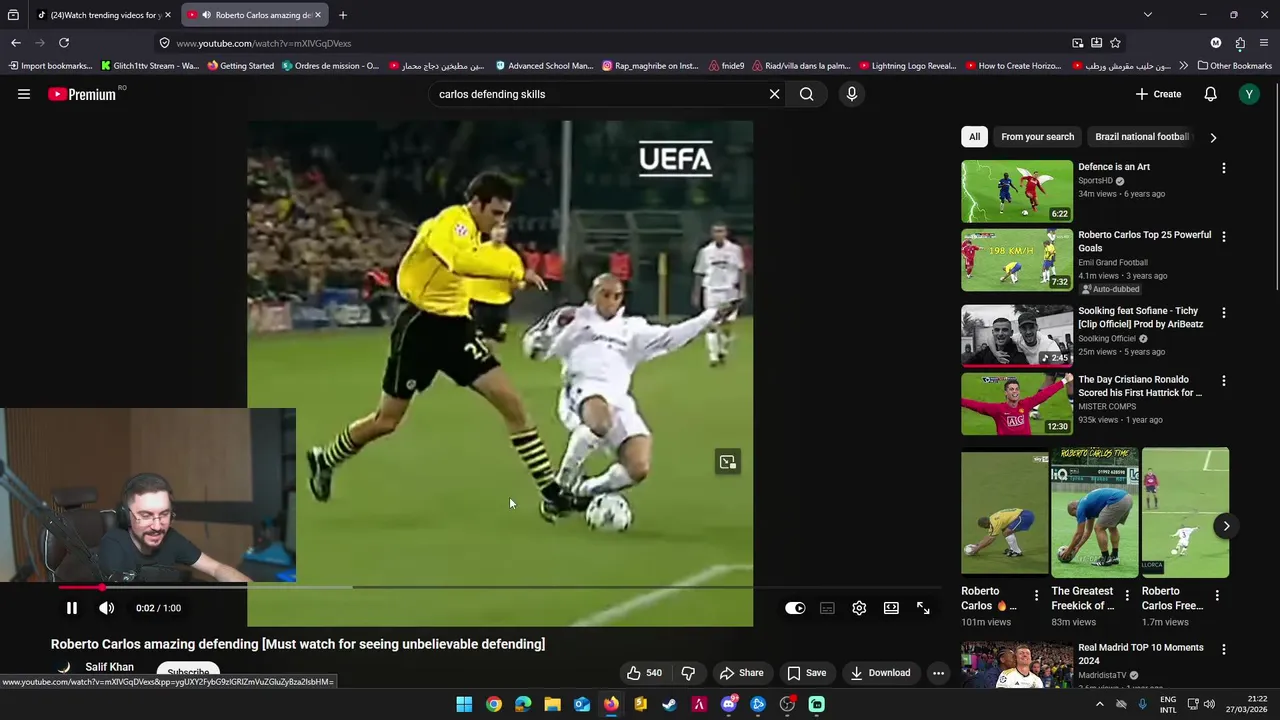The width and height of the screenshot is (1280, 720).
Task: Open Getting Started bookmark
Action: click(240, 66)
